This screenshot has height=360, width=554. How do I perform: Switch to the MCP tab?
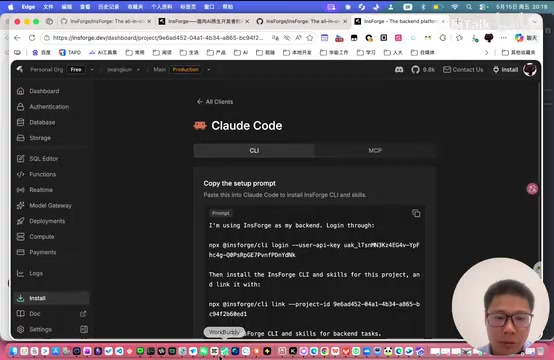click(375, 151)
